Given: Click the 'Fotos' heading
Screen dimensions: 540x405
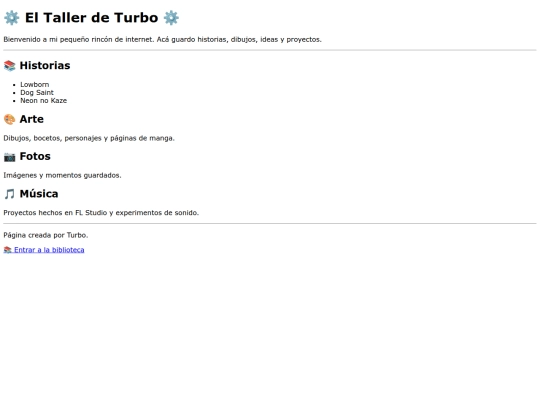Looking at the screenshot, I should click(35, 156).
